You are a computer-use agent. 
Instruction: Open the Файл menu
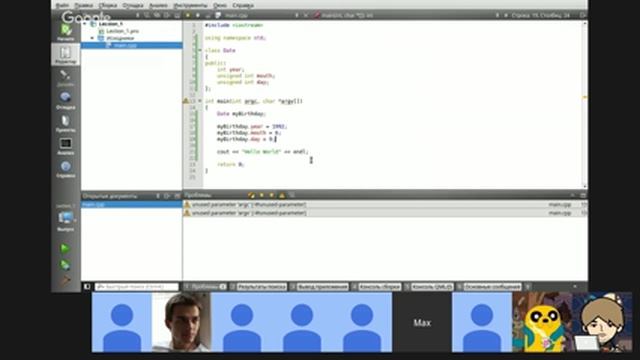(x=62, y=5)
